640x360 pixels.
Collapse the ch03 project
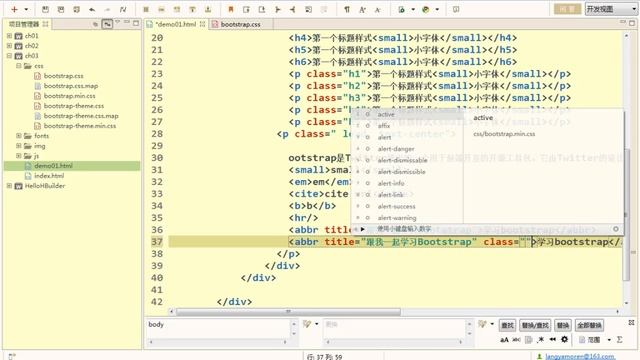pos(9,56)
